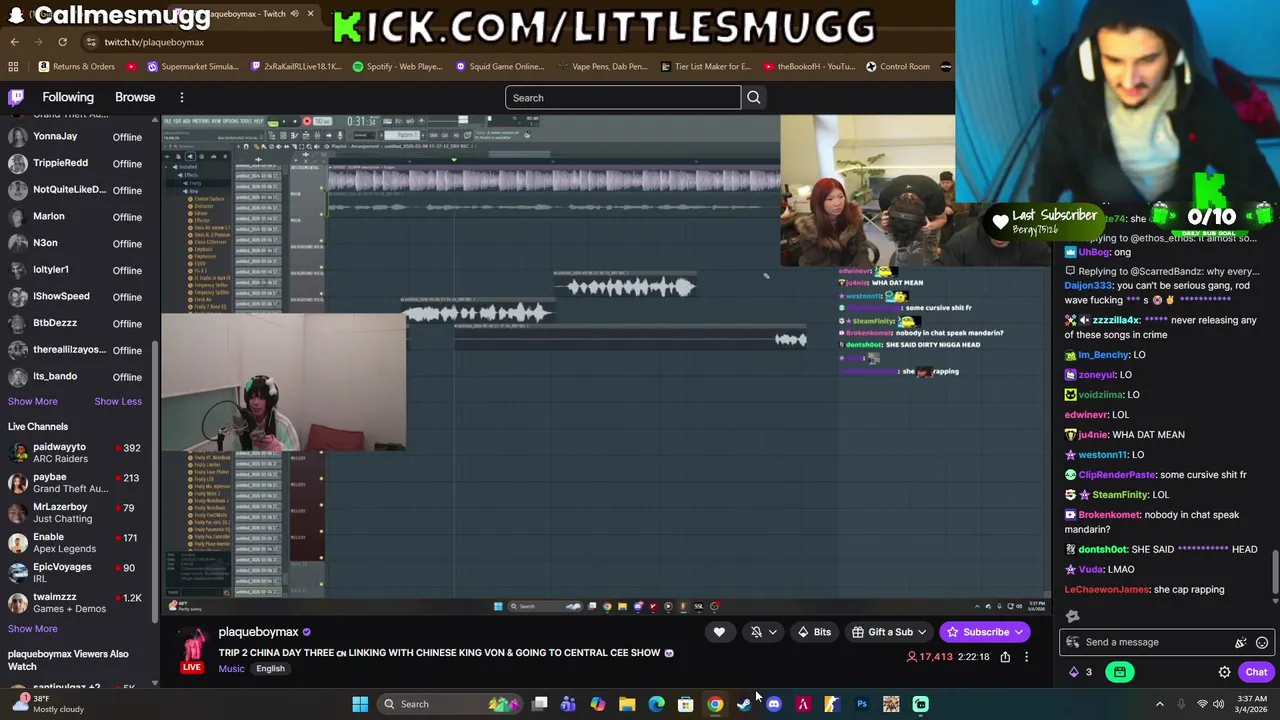Mute the Twitch tab audio icon
Screen dimensions: 1280x720
tap(296, 14)
